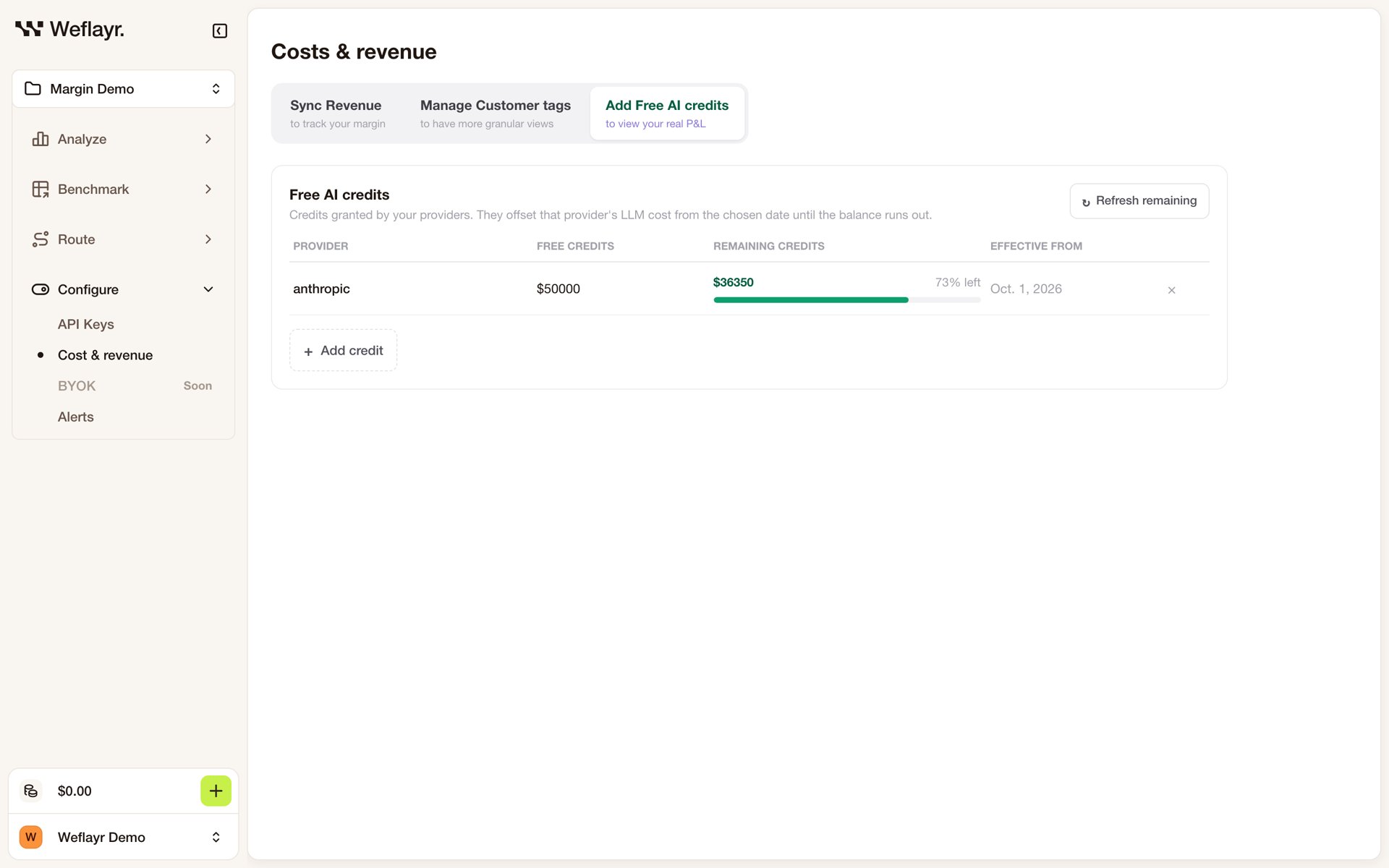
Task: Click the 73% left label
Action: click(x=957, y=282)
